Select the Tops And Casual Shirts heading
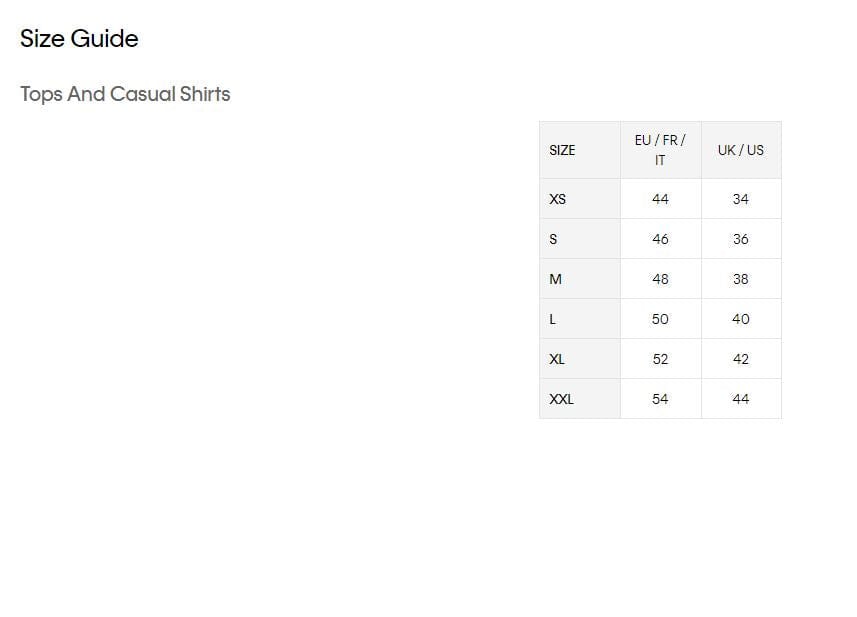Image resolution: width=857 pixels, height=617 pixels. pos(125,94)
